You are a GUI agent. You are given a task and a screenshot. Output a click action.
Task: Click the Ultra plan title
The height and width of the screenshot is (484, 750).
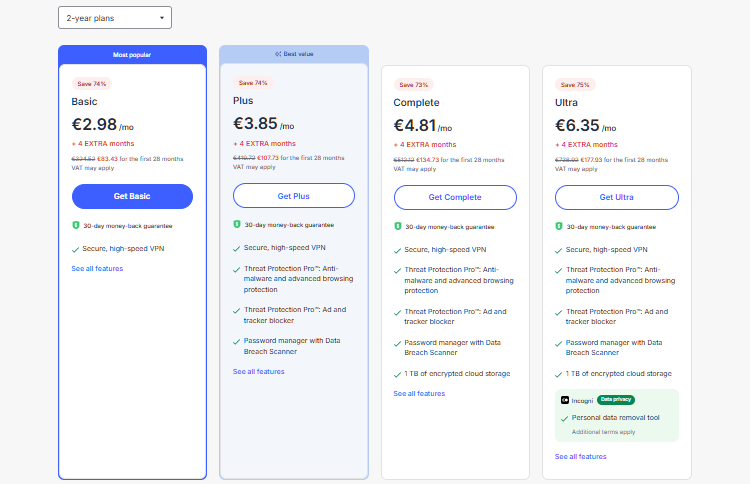pos(566,102)
